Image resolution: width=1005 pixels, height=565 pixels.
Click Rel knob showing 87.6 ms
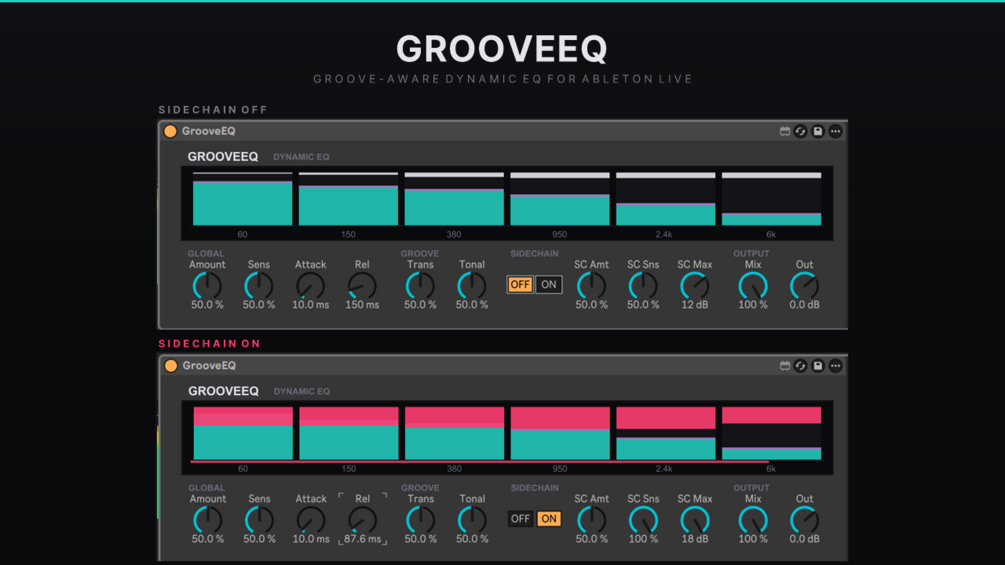pos(363,520)
